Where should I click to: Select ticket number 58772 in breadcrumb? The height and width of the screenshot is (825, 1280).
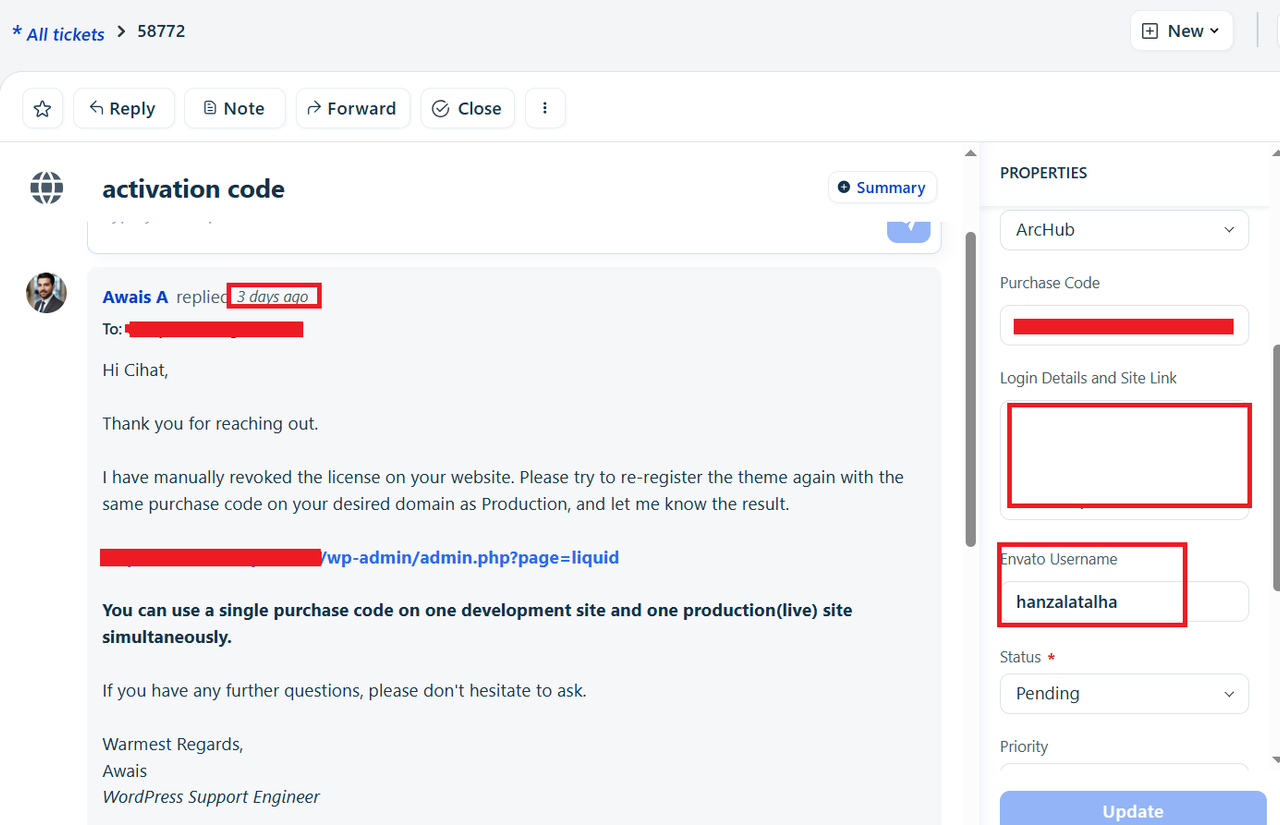pos(161,31)
